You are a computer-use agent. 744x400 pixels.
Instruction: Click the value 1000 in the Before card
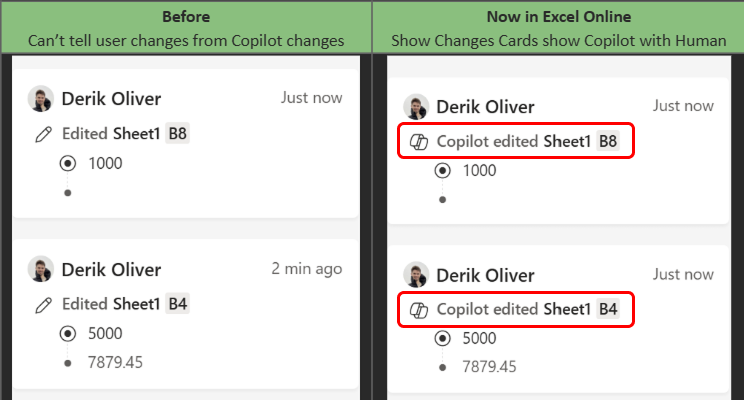coord(105,163)
